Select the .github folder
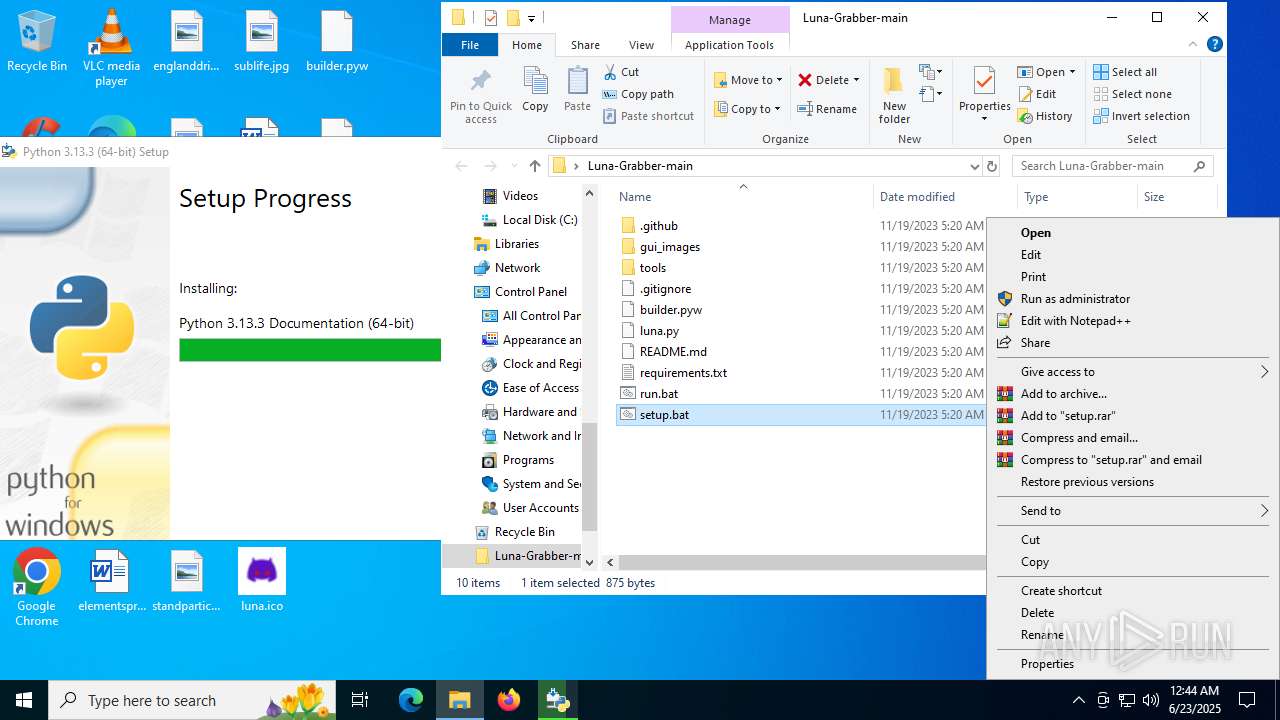The height and width of the screenshot is (720, 1280). 658,226
